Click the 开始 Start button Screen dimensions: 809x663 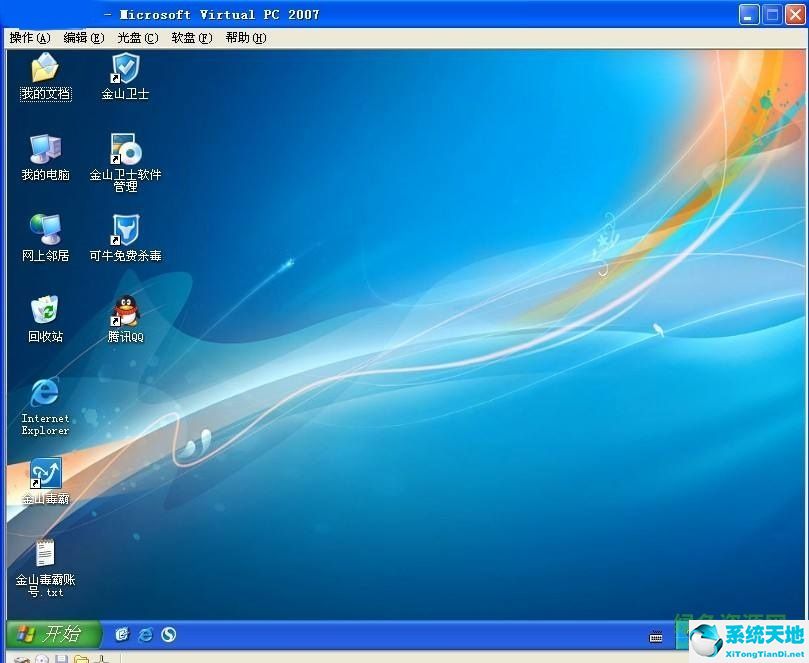(x=54, y=634)
